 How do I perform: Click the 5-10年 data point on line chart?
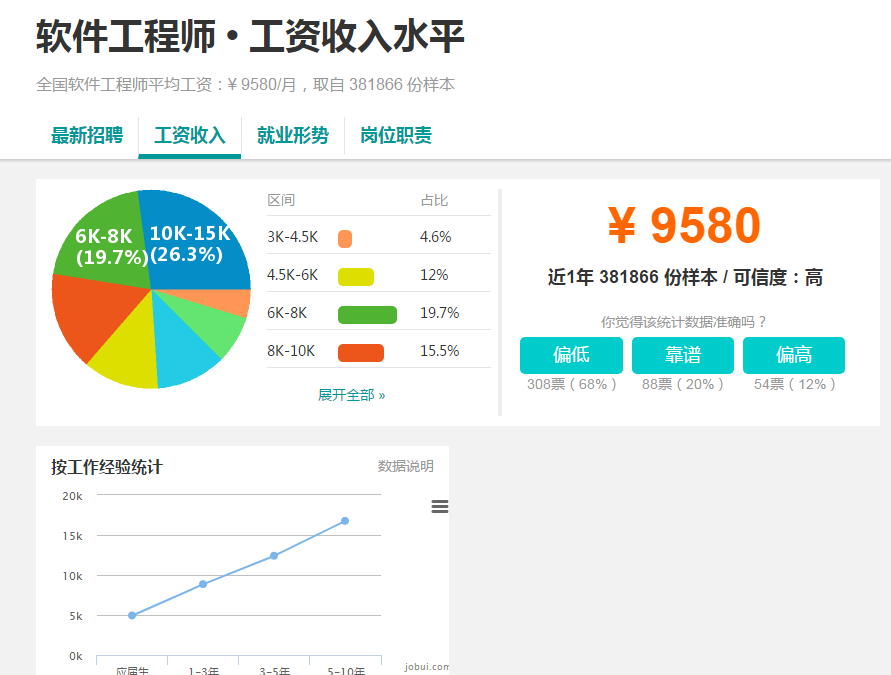click(x=345, y=521)
